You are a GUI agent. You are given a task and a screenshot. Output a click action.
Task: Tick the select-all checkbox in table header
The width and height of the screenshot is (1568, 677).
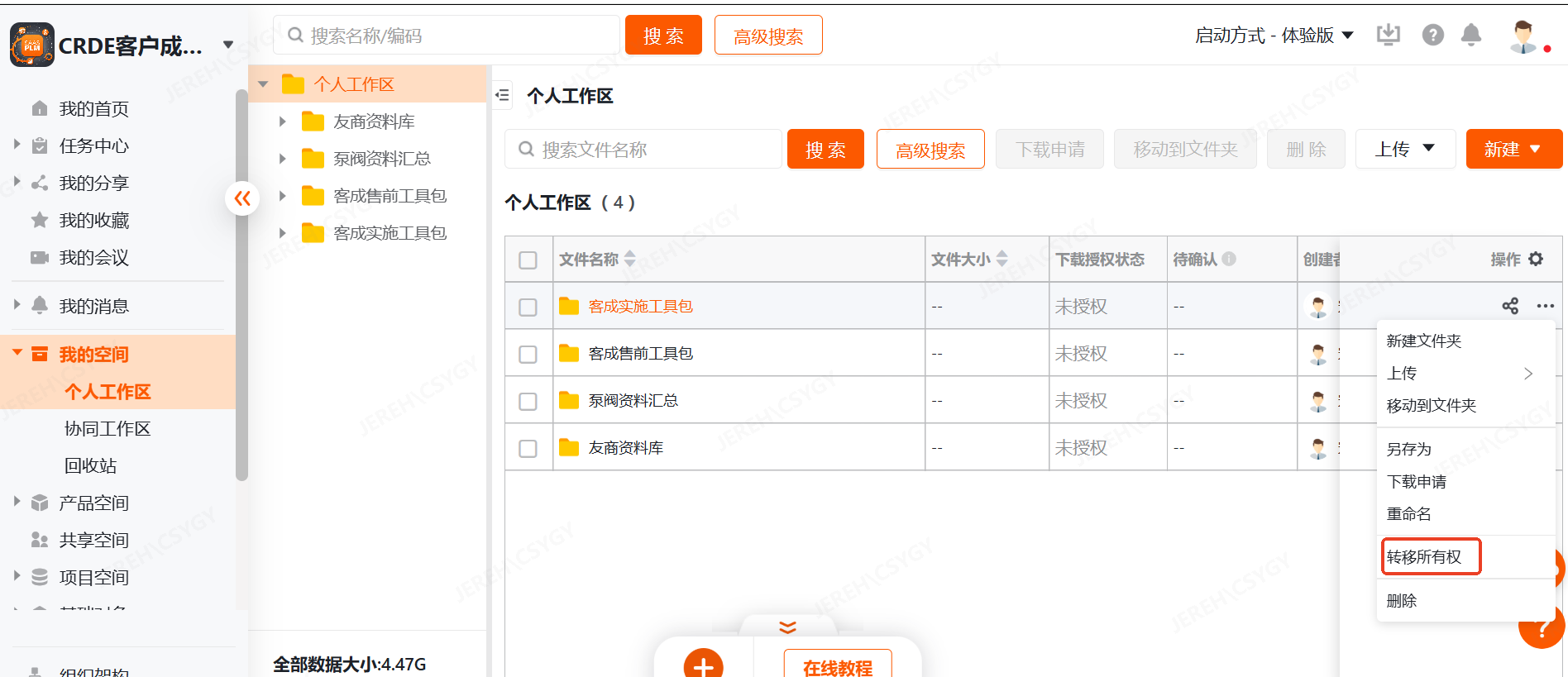(x=528, y=260)
